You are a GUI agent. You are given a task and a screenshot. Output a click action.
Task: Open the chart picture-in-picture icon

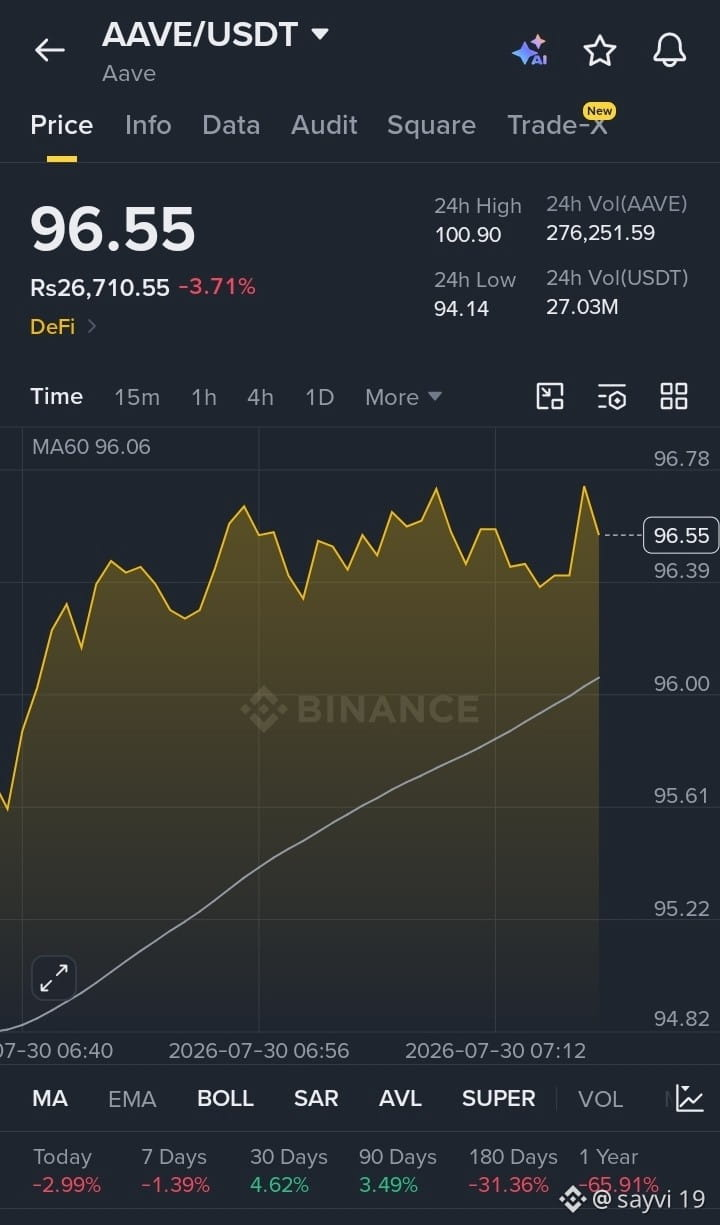550,396
